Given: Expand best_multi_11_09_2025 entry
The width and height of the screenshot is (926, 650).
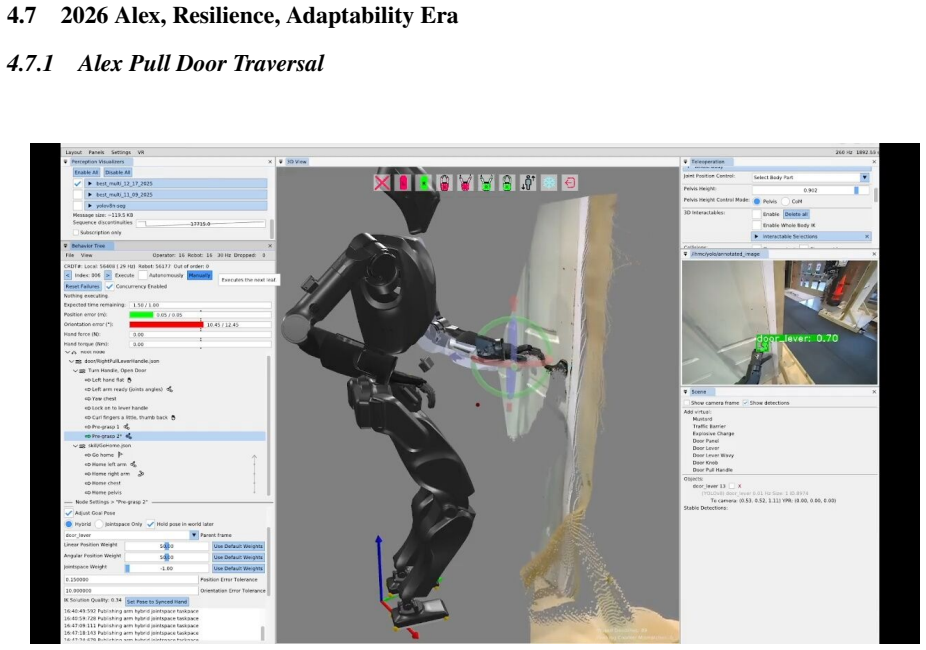Looking at the screenshot, I should [x=90, y=194].
